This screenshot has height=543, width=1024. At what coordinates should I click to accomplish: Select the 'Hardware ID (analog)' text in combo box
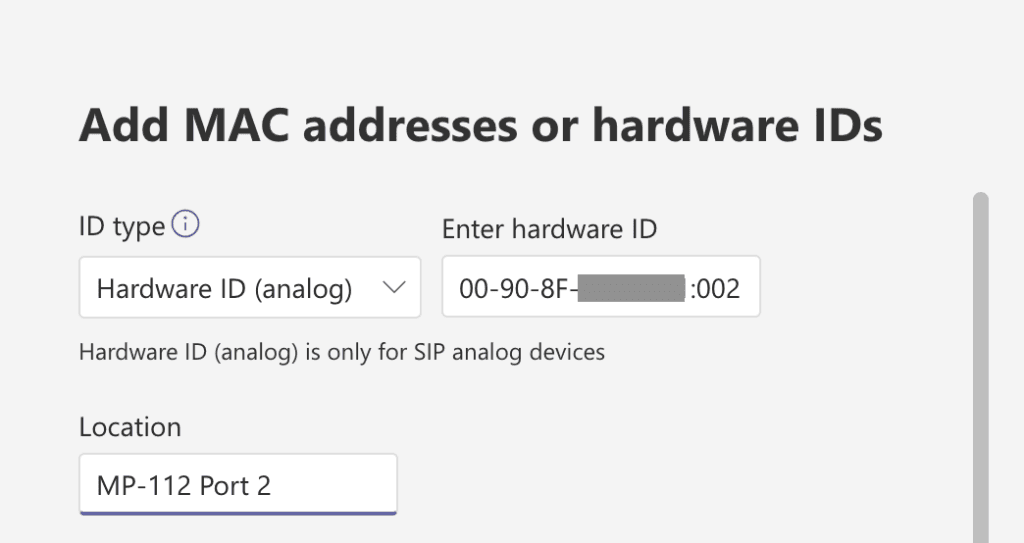pyautogui.click(x=224, y=289)
